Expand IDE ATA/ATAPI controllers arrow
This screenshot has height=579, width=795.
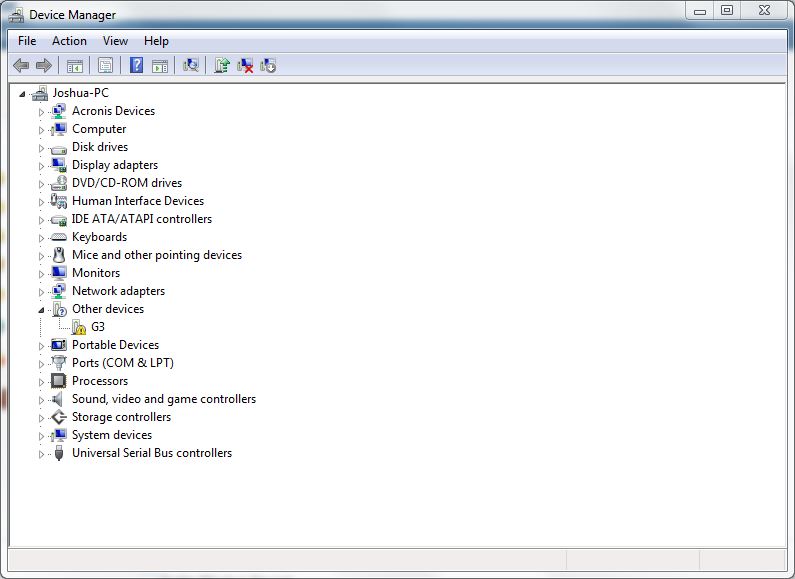pyautogui.click(x=41, y=220)
